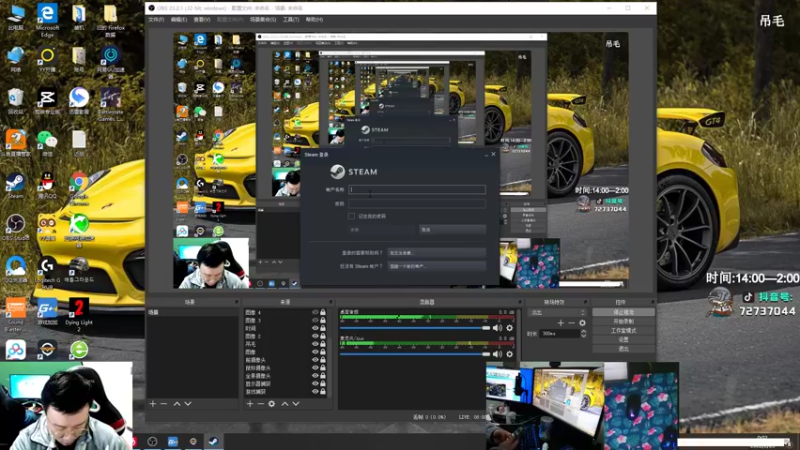Toggle visibility eye of 图像 3 source
This screenshot has width=800, height=450.
pyautogui.click(x=315, y=320)
